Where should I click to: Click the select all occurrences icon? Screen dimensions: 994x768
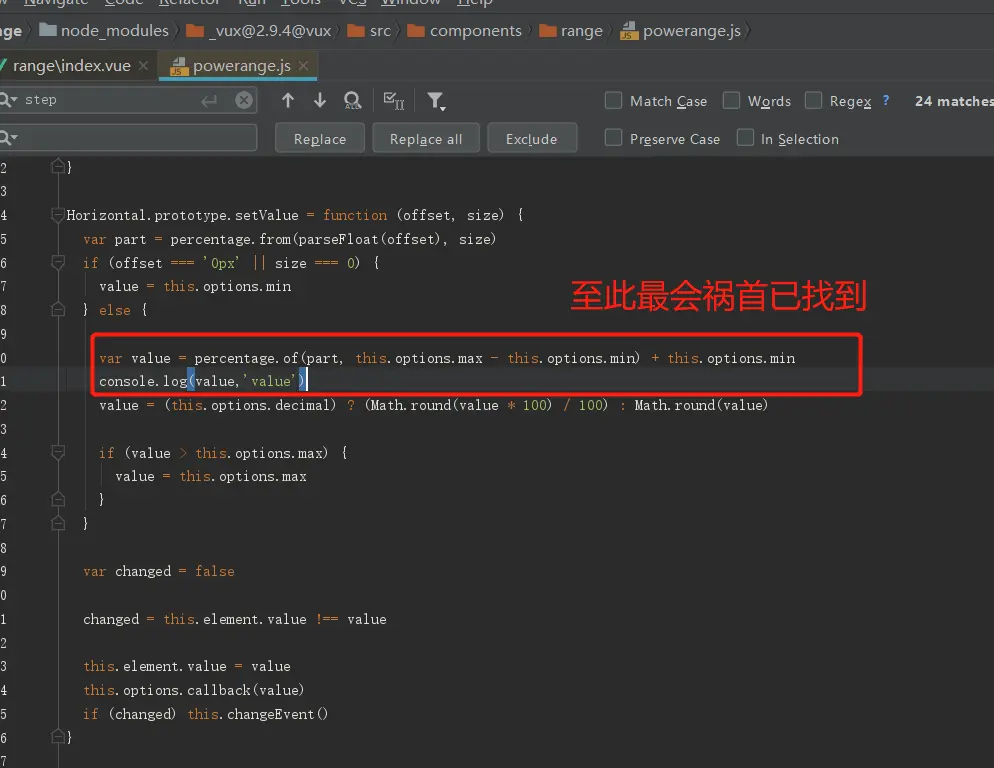click(x=394, y=100)
